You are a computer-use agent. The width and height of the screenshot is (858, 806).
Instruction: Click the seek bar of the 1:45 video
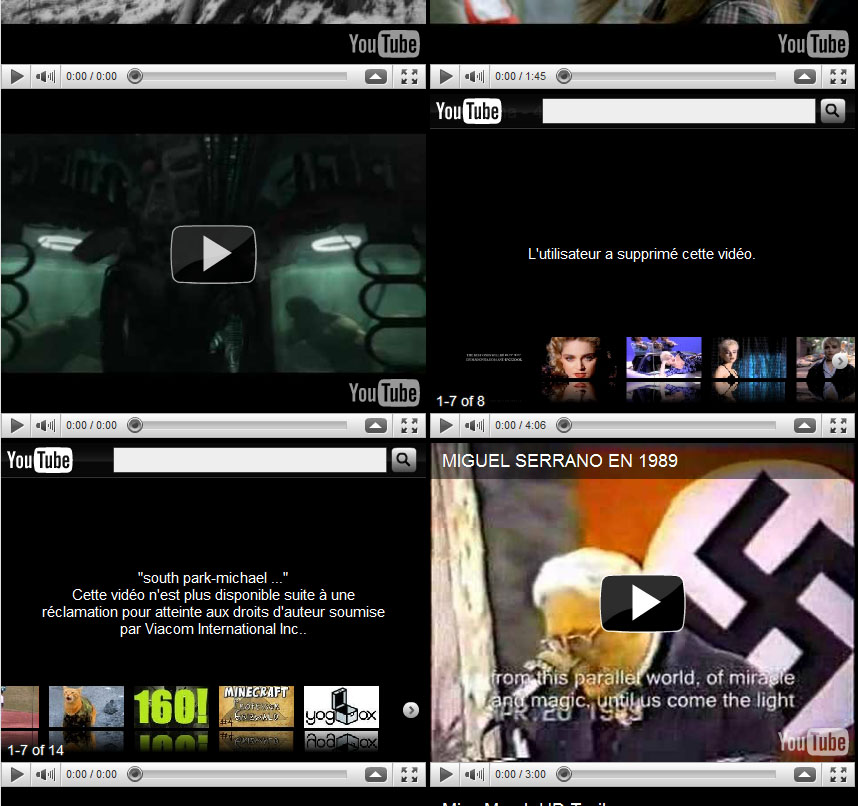click(x=670, y=76)
